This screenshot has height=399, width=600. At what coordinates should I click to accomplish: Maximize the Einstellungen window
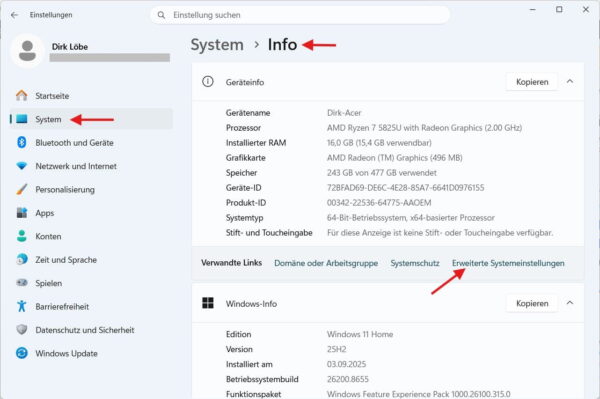pyautogui.click(x=559, y=10)
